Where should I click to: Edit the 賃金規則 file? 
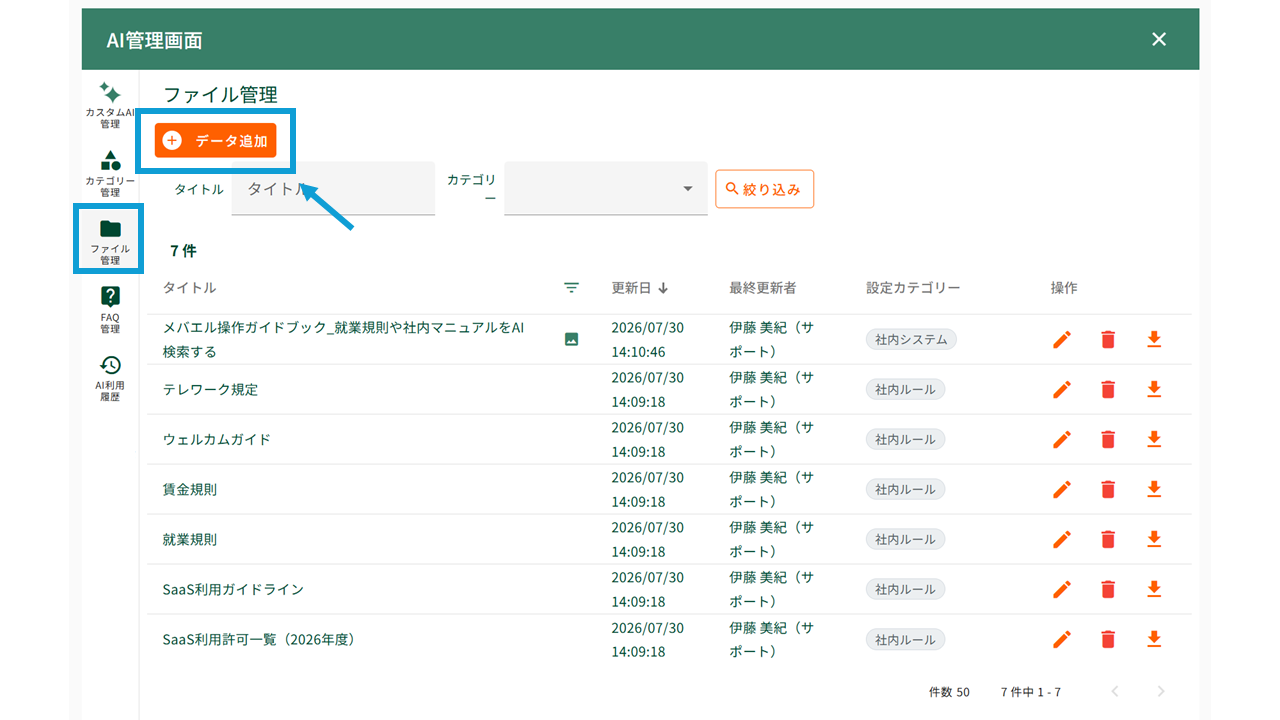tap(1062, 489)
